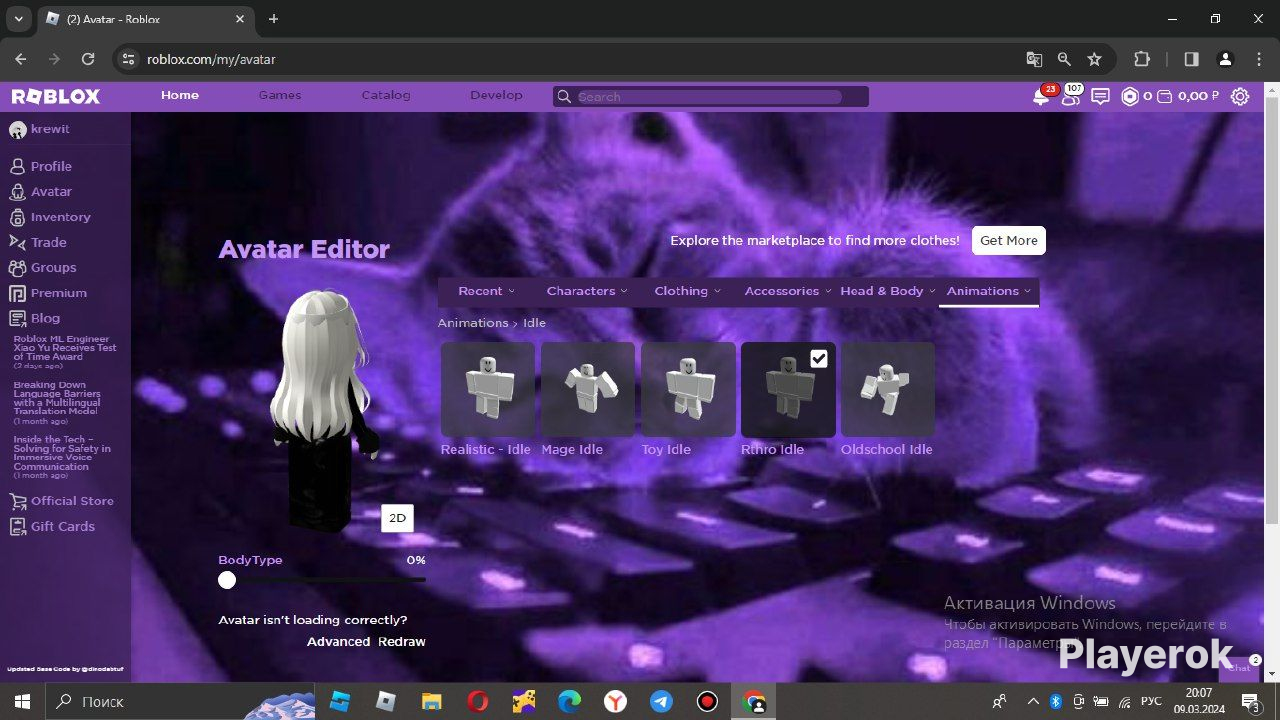Toggle avatar view to 2D
Screen dimensions: 1280x720
tap(397, 518)
